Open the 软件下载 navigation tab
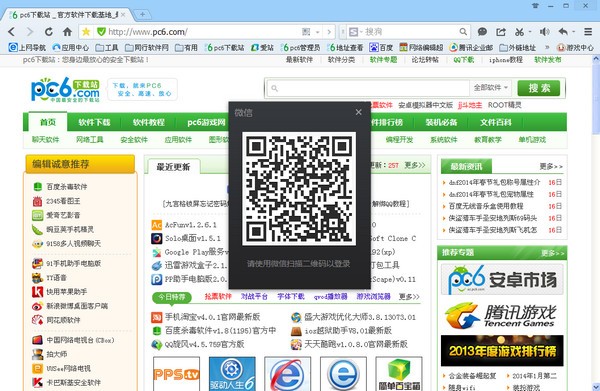Image resolution: width=600 pixels, height=391 pixels. 94,122
